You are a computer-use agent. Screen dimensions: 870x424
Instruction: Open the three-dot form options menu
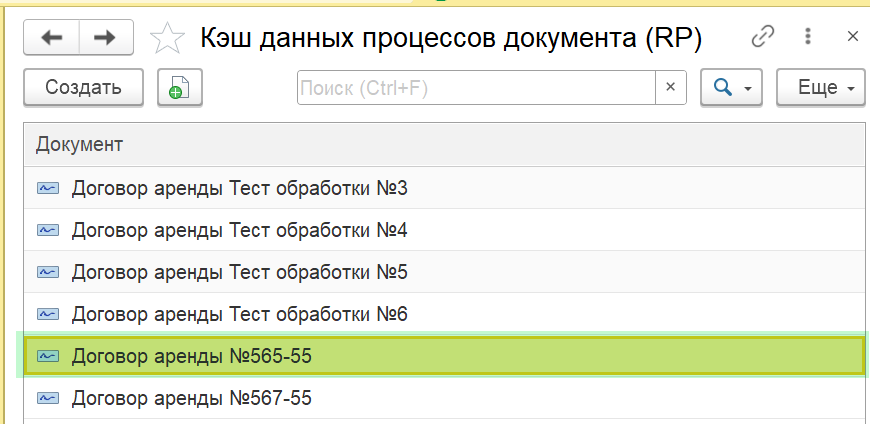coord(808,37)
